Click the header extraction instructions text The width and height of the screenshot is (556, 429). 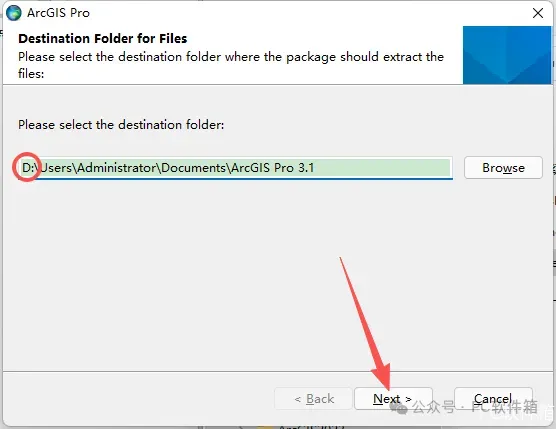coord(231,65)
